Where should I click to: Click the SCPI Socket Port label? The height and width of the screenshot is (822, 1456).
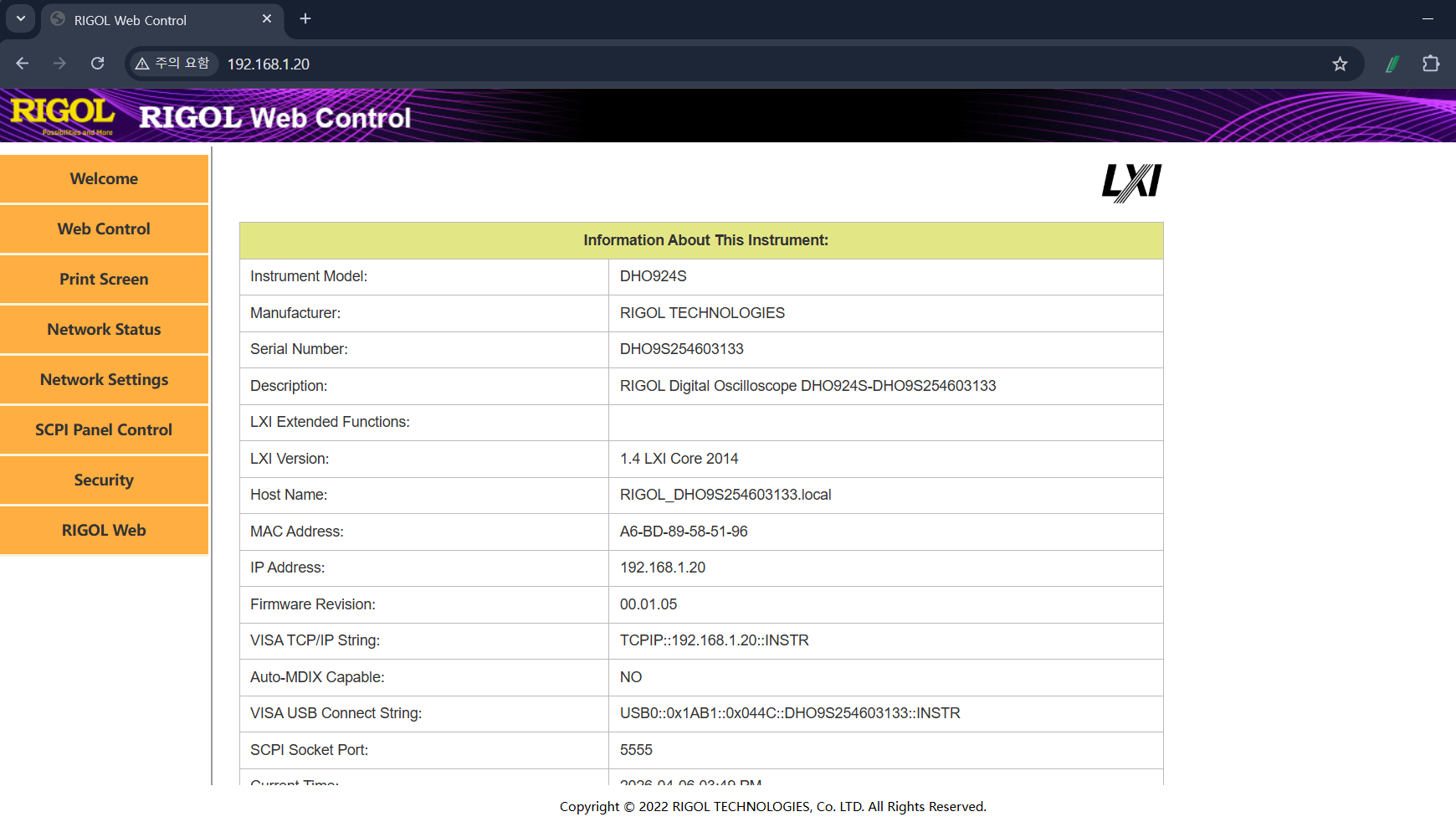pos(310,750)
